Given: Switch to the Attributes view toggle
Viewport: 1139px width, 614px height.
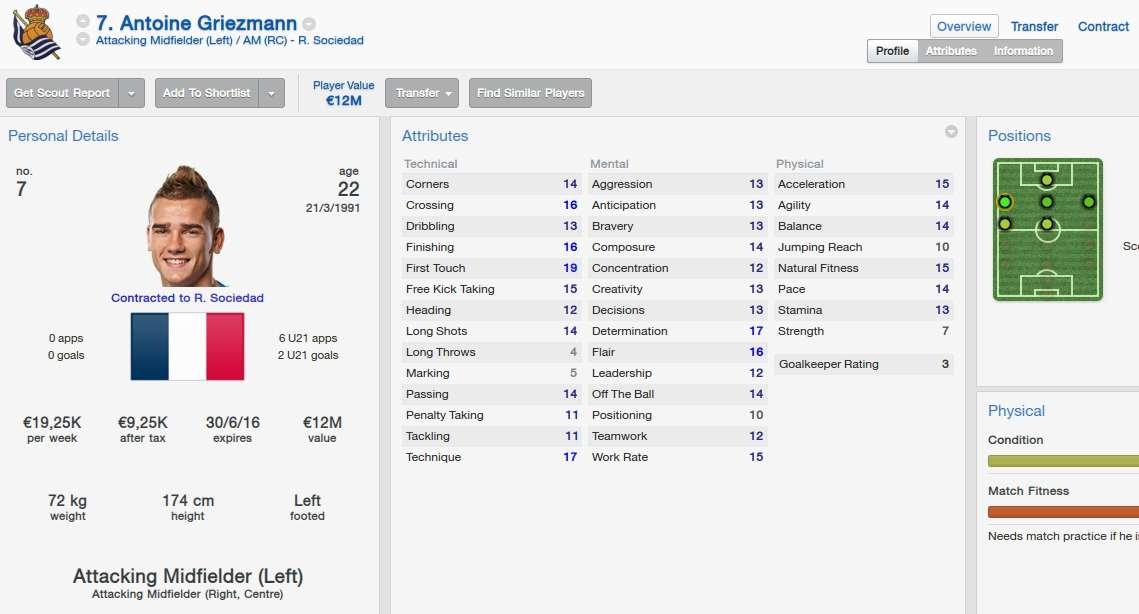Looking at the screenshot, I should click(951, 51).
